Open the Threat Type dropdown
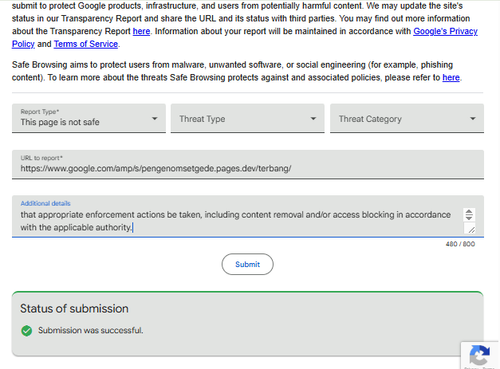The image size is (500, 369). pos(247,118)
